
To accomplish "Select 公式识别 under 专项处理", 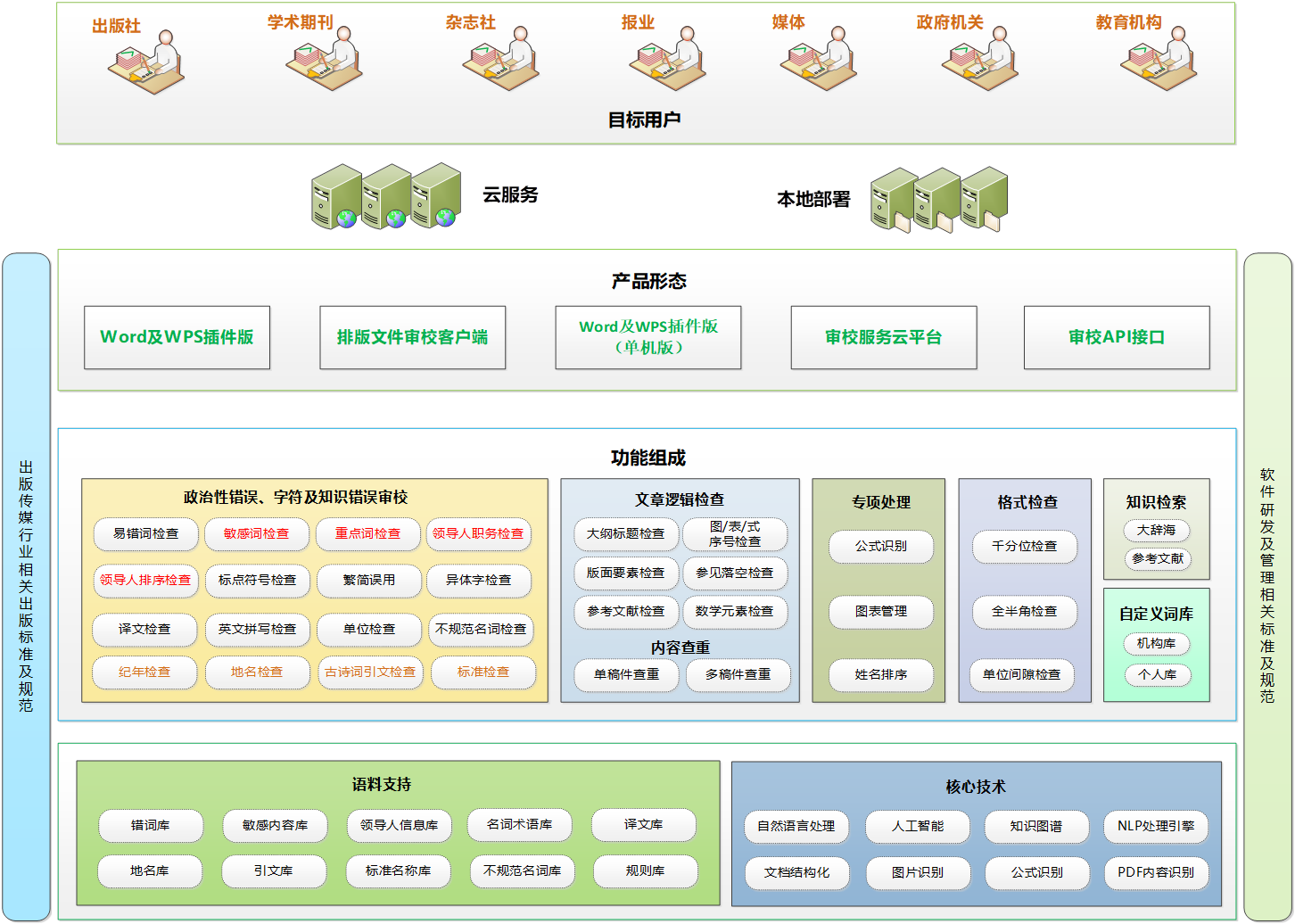I will click(x=881, y=547).
